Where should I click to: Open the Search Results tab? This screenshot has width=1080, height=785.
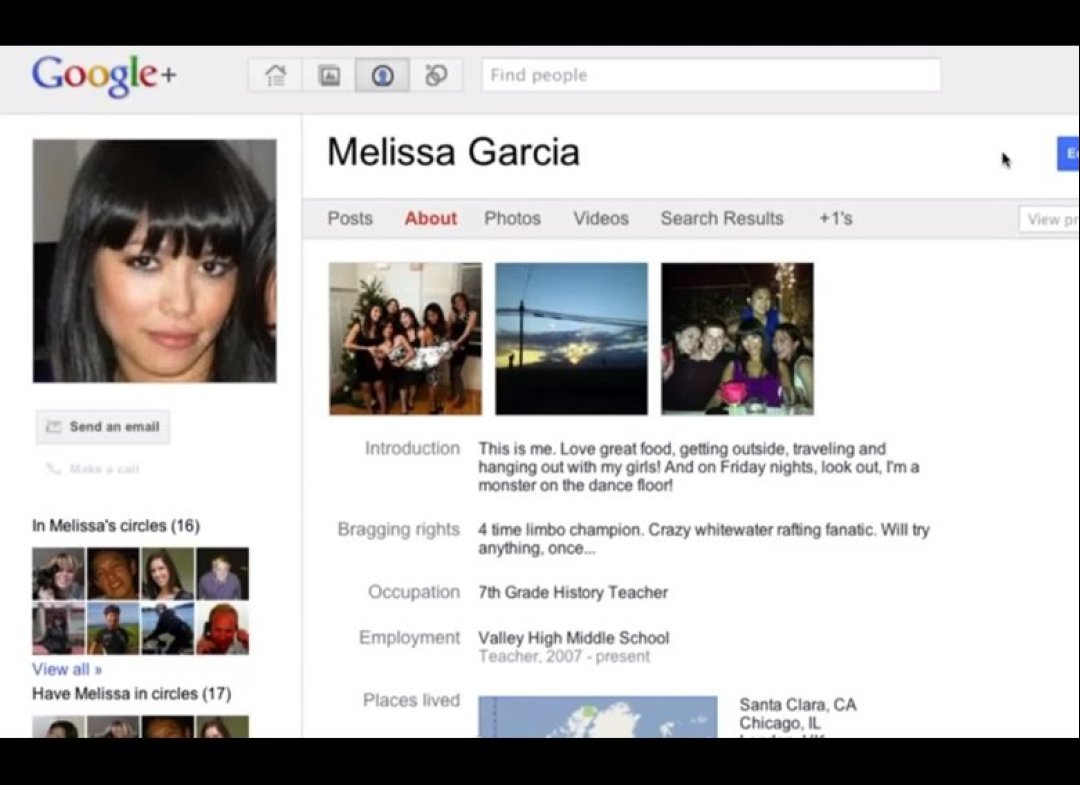pyautogui.click(x=722, y=218)
